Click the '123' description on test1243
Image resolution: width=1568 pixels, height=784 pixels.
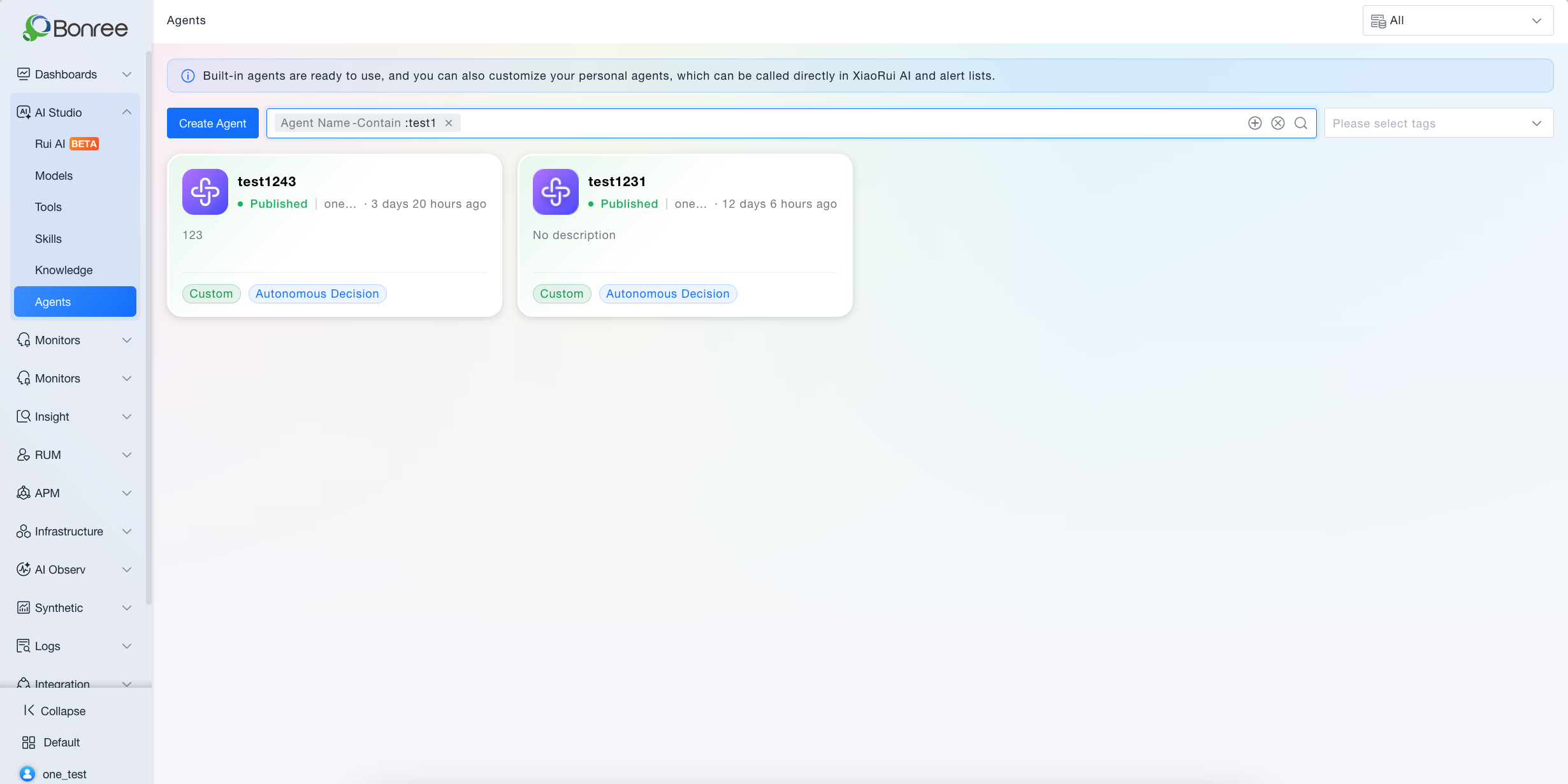192,235
